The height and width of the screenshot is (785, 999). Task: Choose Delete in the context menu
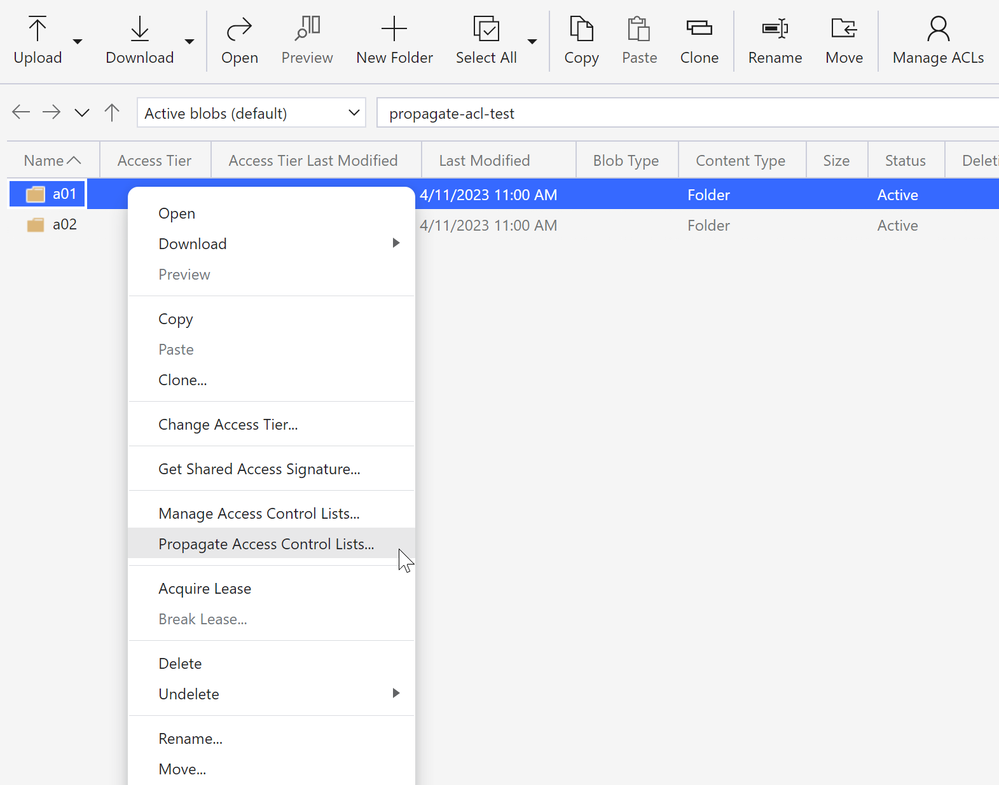pos(271,664)
